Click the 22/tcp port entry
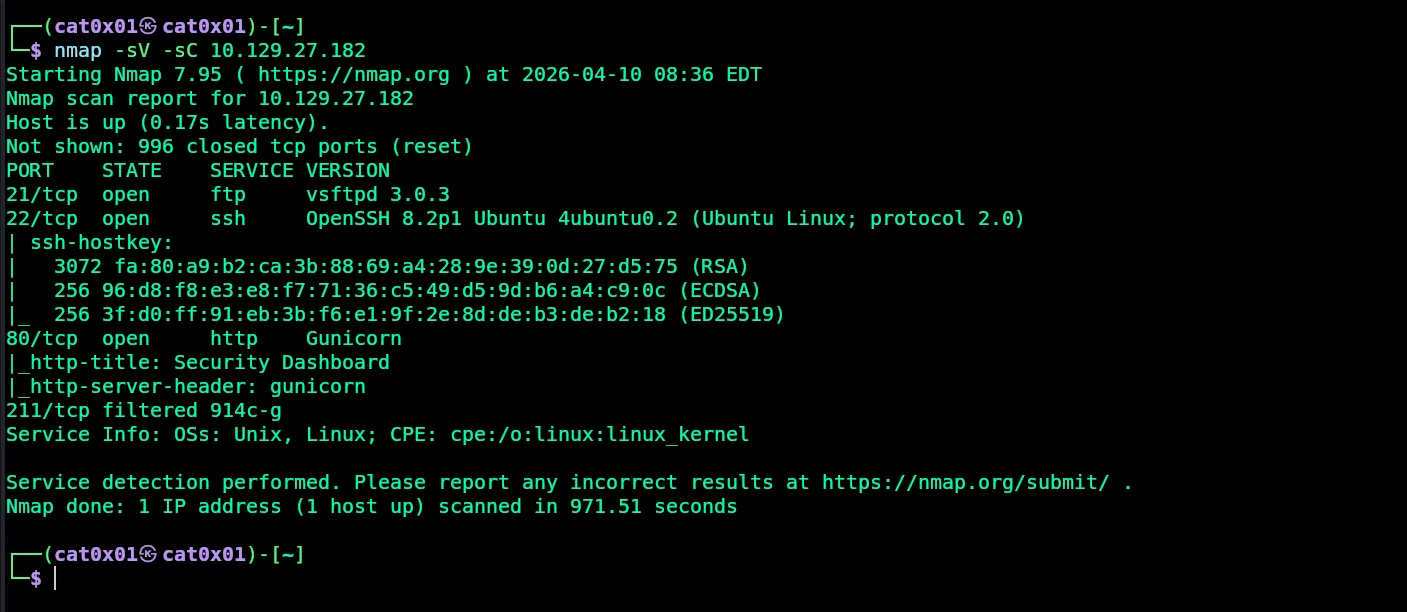This screenshot has height=612, width=1407. (41, 218)
